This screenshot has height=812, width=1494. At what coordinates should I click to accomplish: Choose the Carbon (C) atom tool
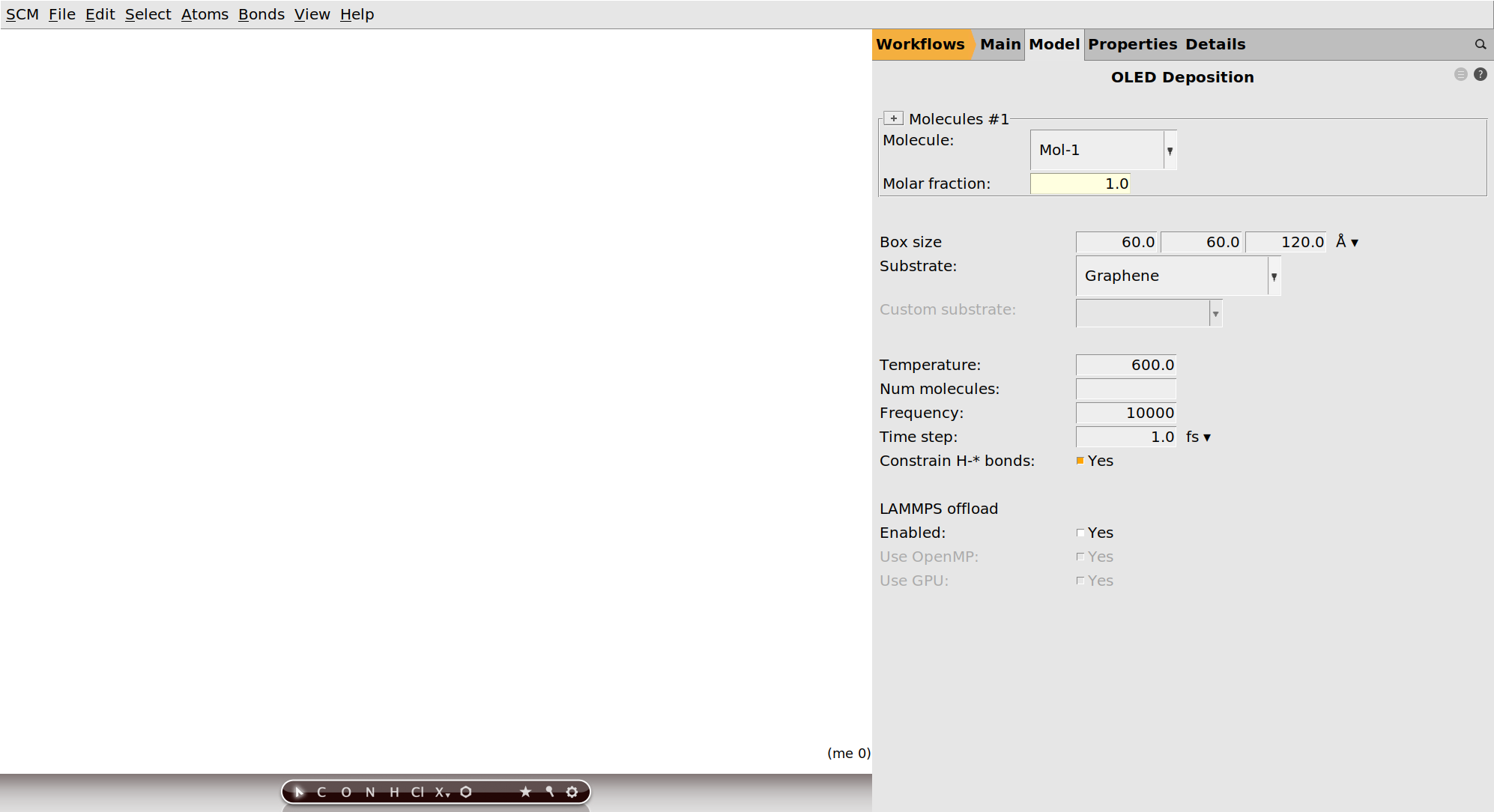(321, 792)
